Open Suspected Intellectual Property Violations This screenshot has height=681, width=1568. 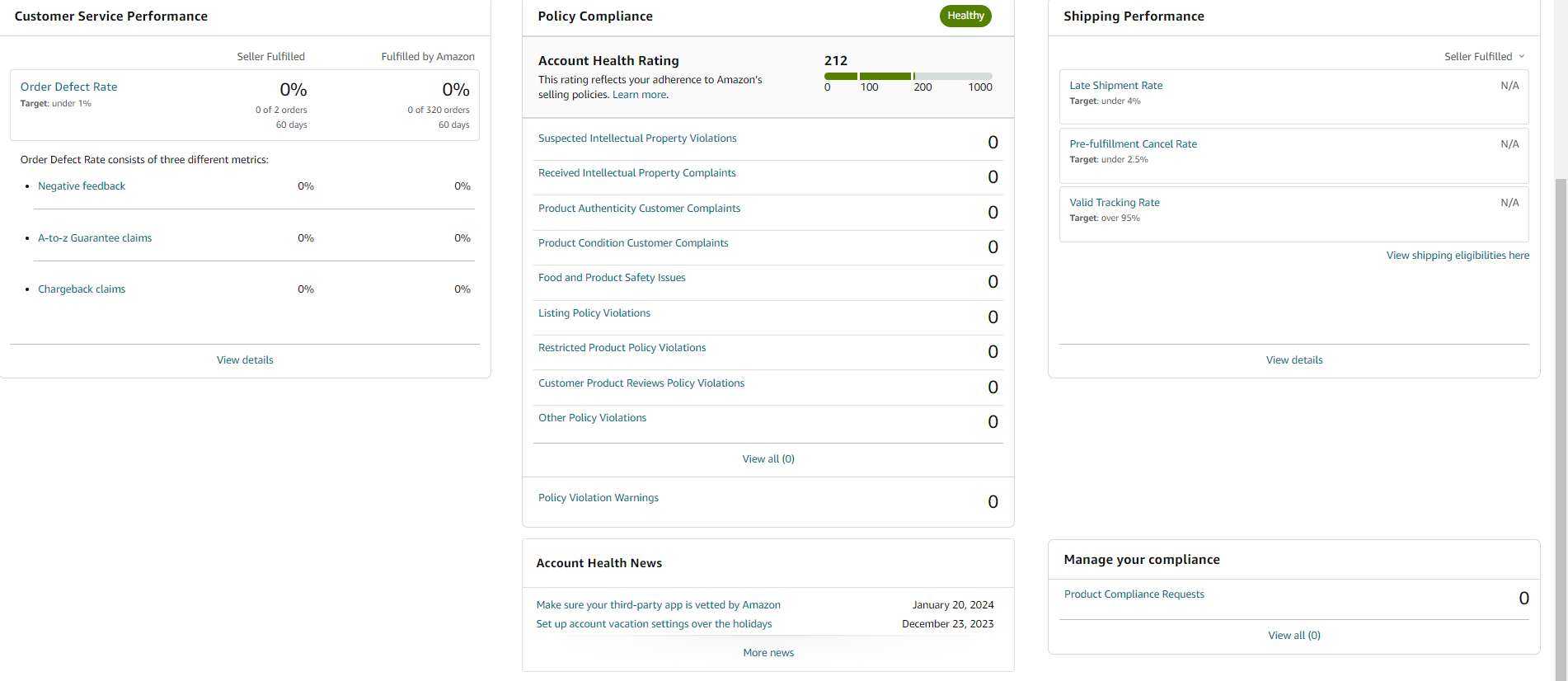pos(637,139)
